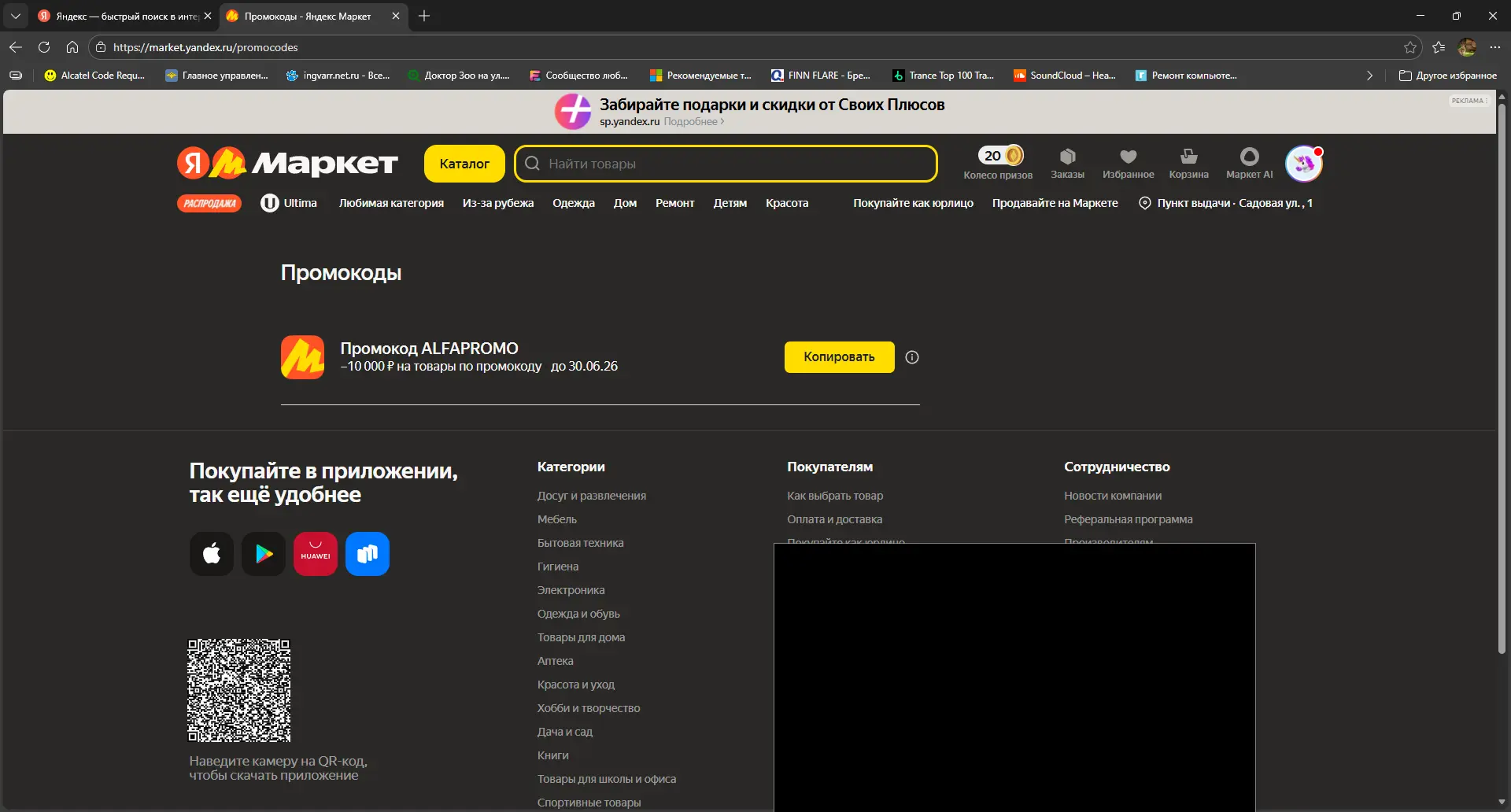Open the Заказы box icon
The image size is (1511, 812).
[x=1067, y=163]
